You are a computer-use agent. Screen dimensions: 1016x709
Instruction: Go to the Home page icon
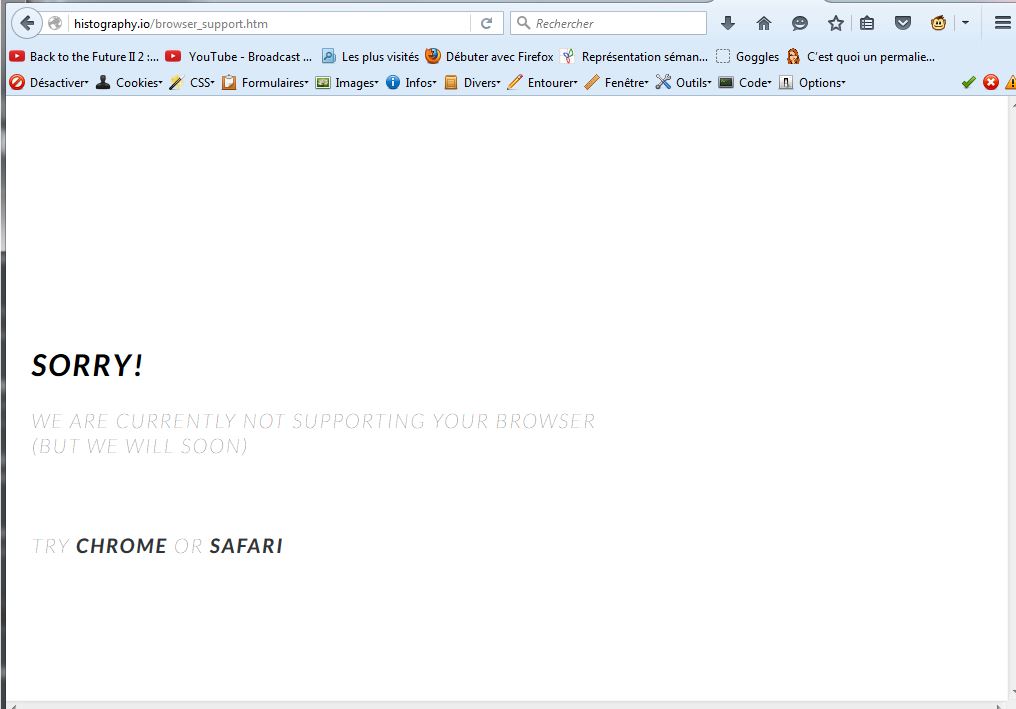pyautogui.click(x=764, y=24)
